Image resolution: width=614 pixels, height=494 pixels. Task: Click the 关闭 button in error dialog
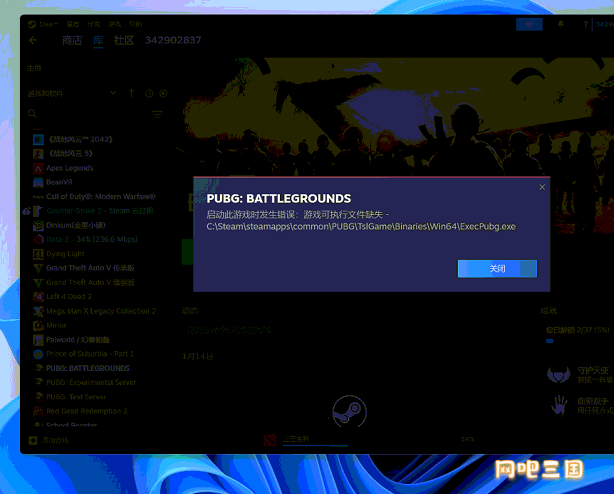(x=497, y=269)
